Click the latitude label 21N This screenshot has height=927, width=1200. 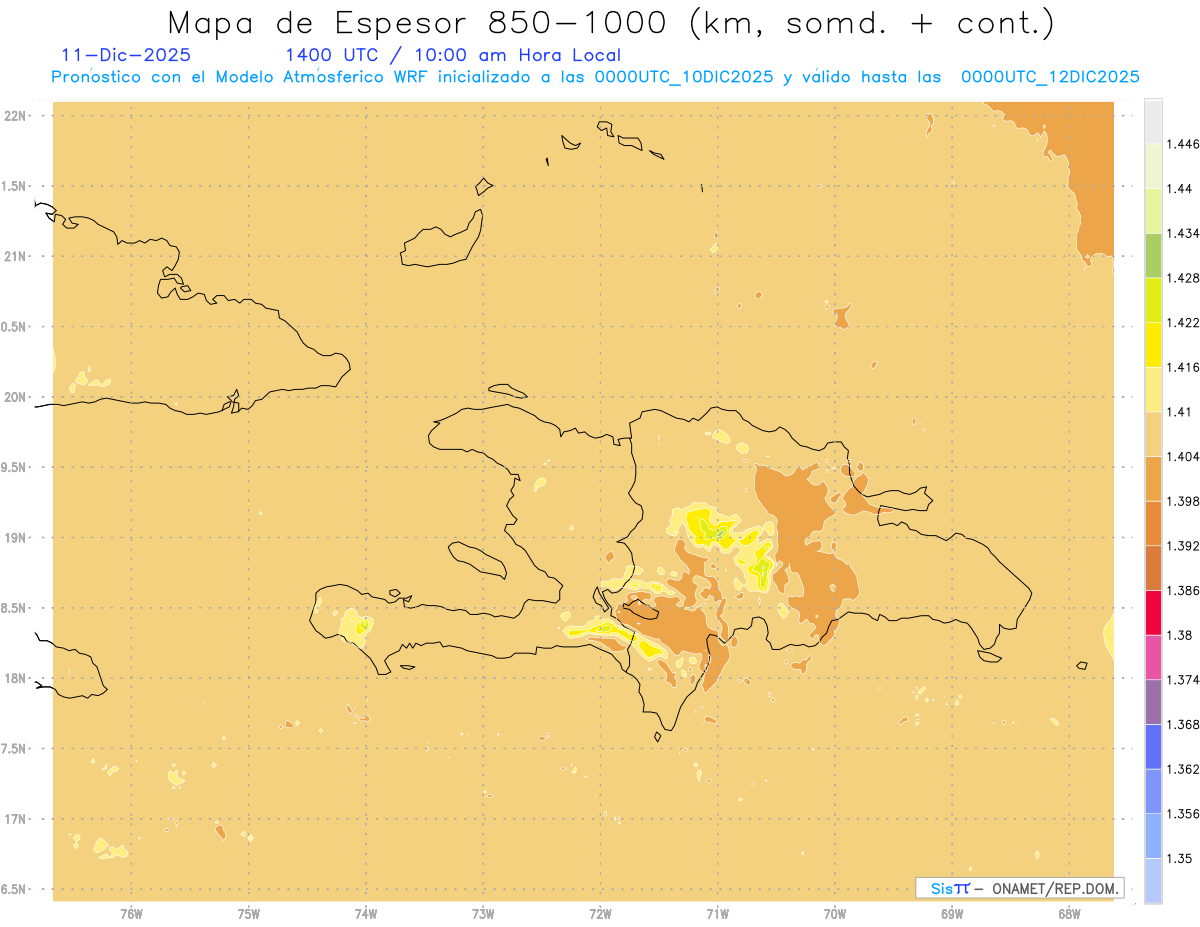[17, 256]
